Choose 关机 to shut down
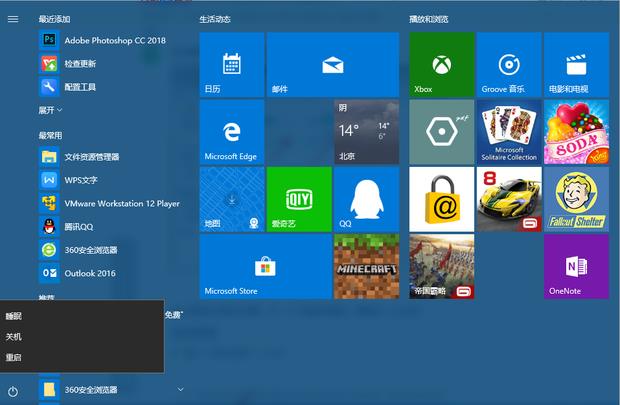 click(14, 337)
